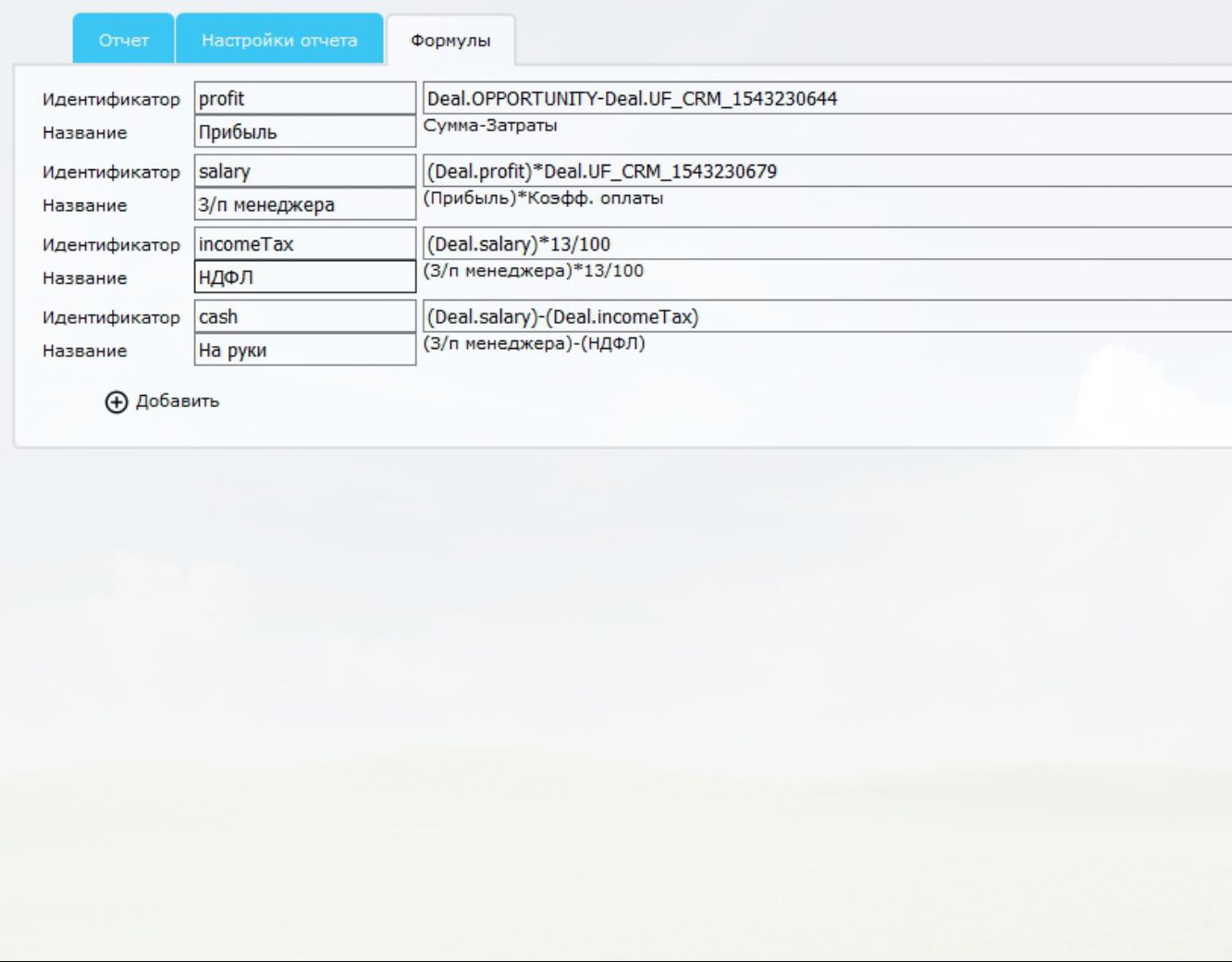This screenshot has height=962, width=1232.
Task: Click the Название label beside На руки
Action: click(84, 351)
